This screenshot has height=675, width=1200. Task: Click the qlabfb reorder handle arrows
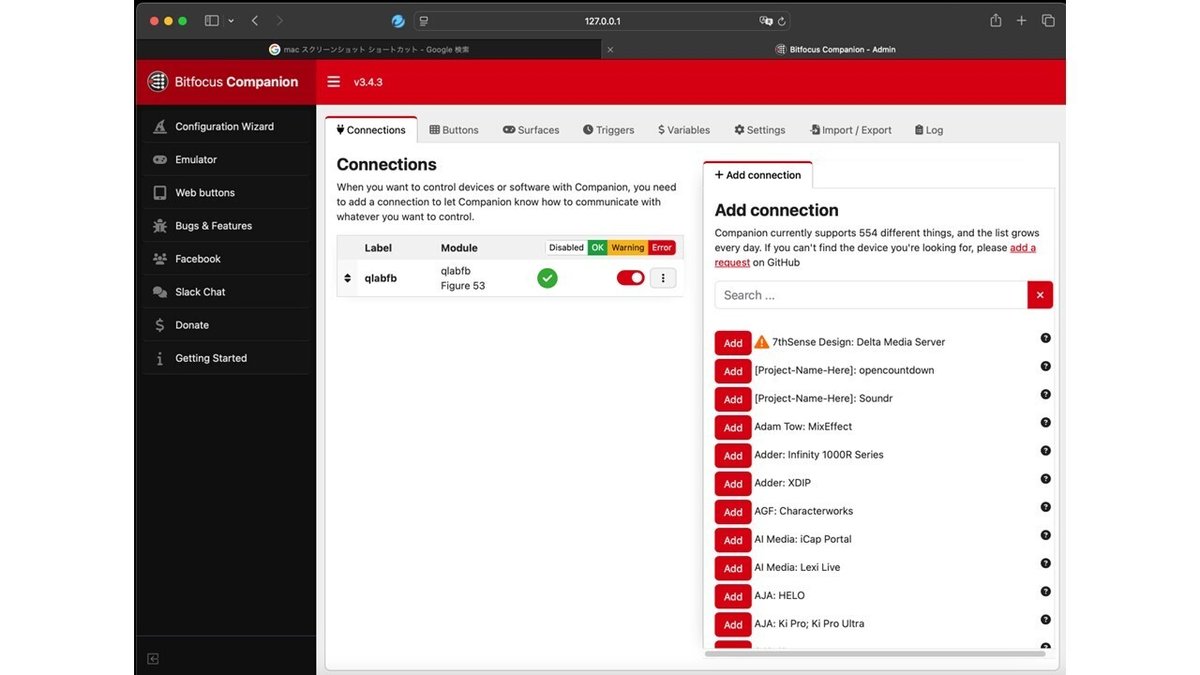point(348,278)
